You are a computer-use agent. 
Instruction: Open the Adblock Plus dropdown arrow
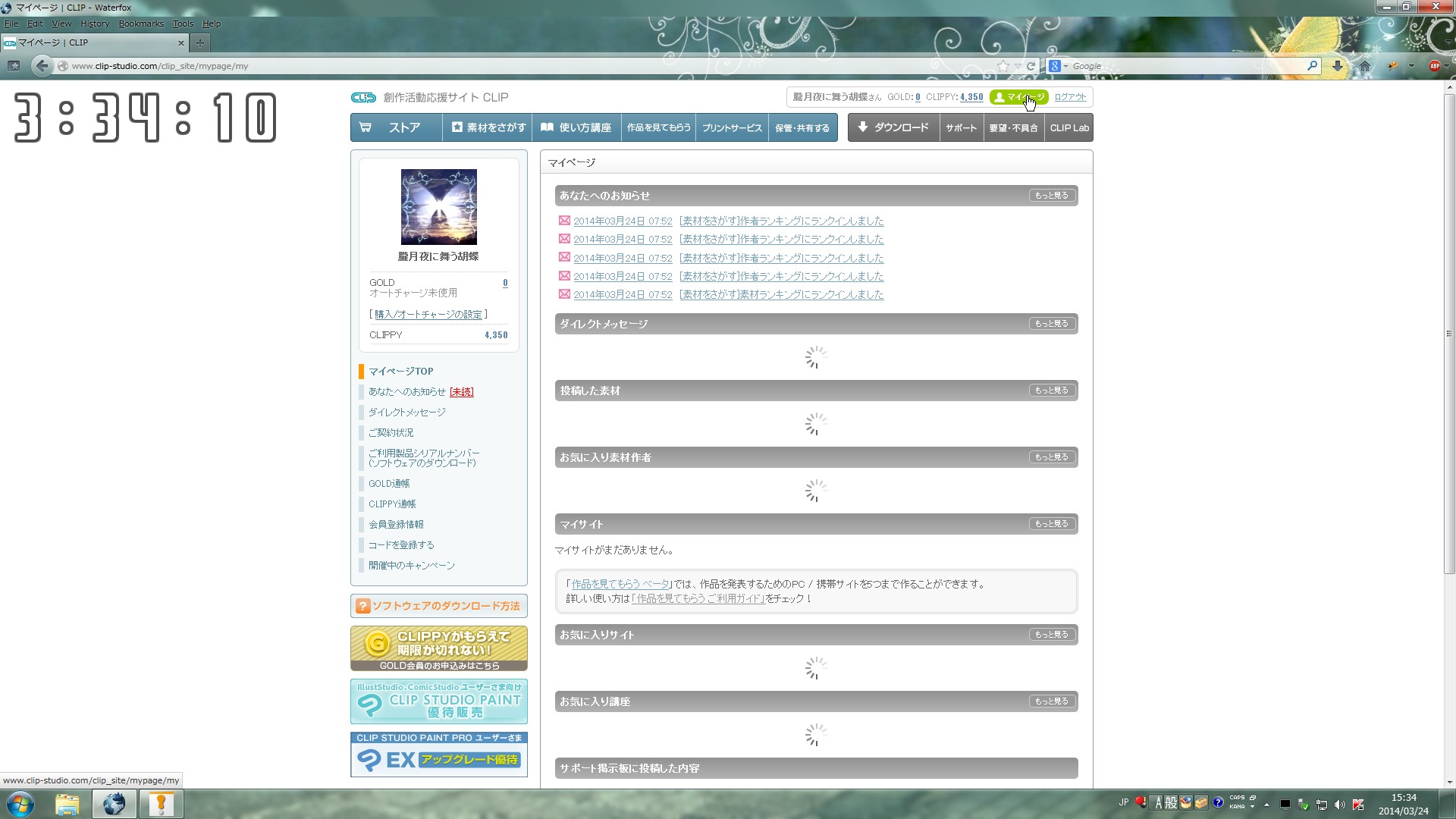pos(1447,66)
